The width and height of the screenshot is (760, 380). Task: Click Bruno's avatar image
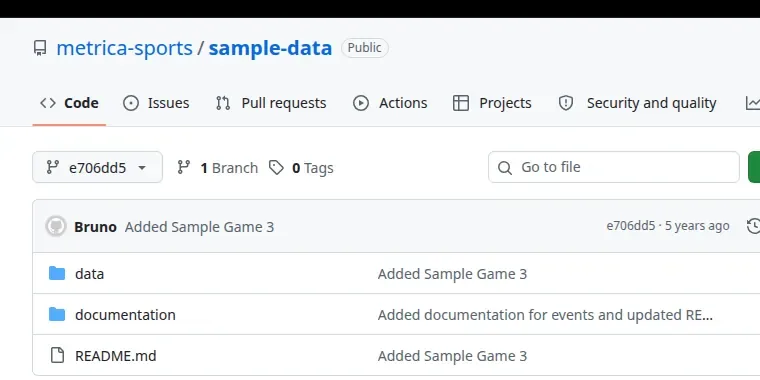pyautogui.click(x=56, y=226)
